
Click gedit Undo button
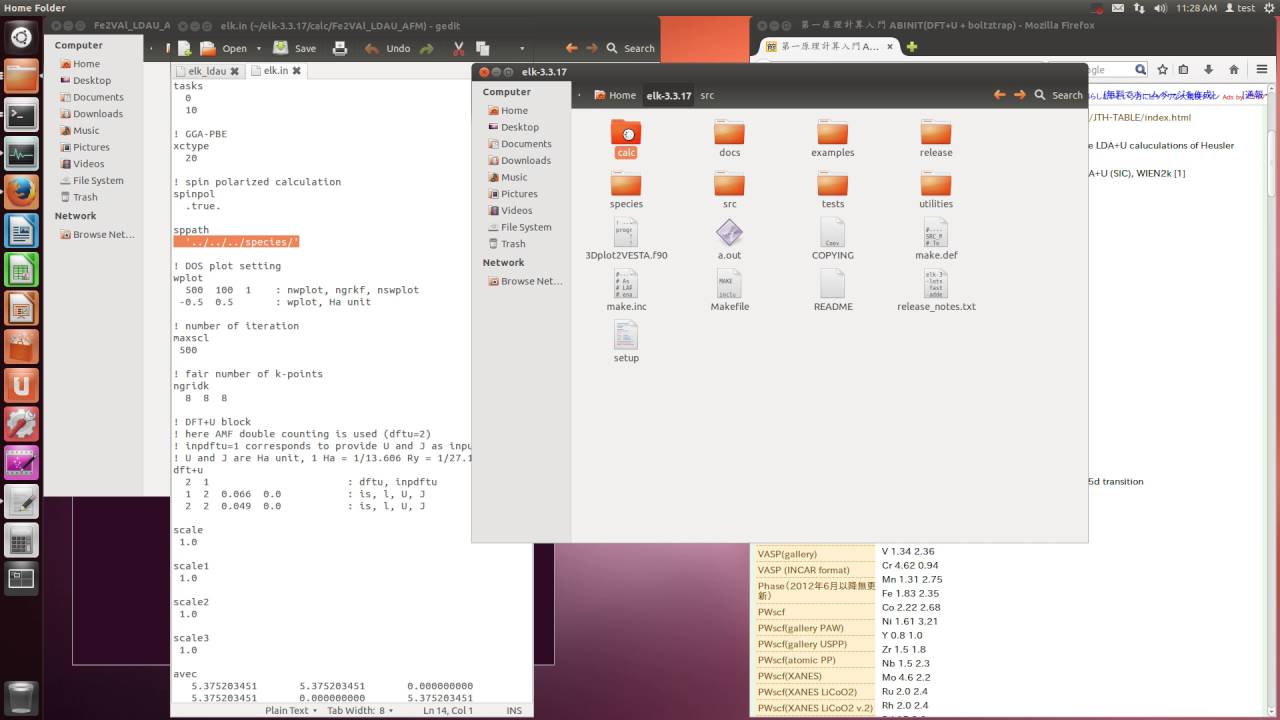[387, 48]
